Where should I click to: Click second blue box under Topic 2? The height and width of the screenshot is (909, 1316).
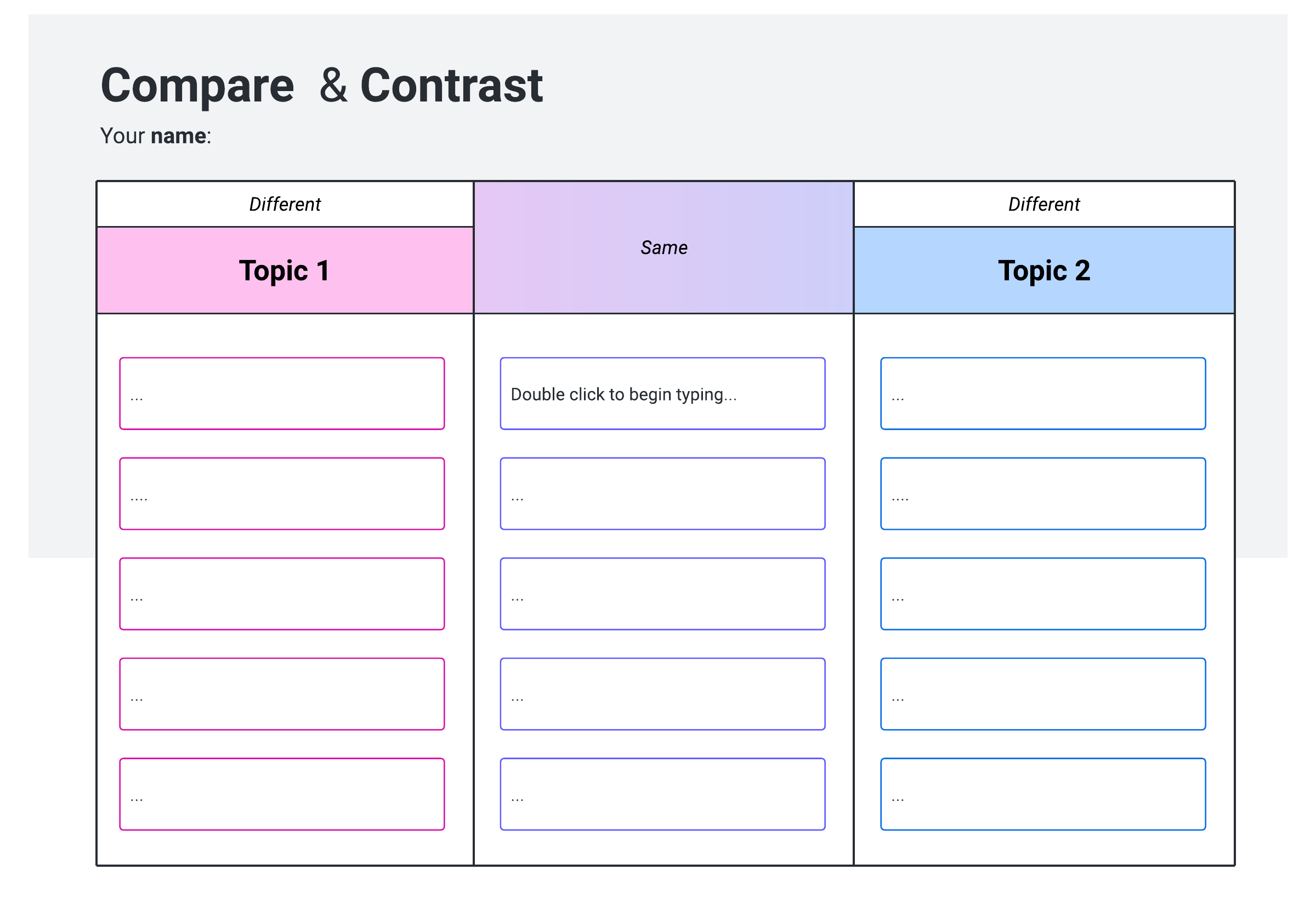[x=1043, y=494]
